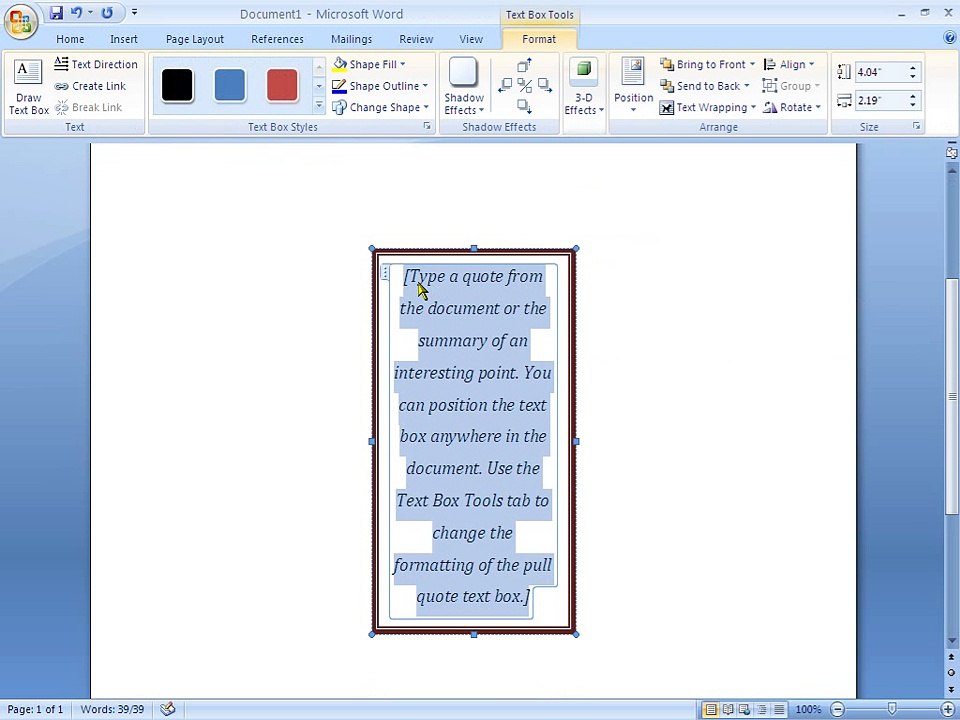The height and width of the screenshot is (720, 960).
Task: Nudge shadow left
Action: (505, 85)
